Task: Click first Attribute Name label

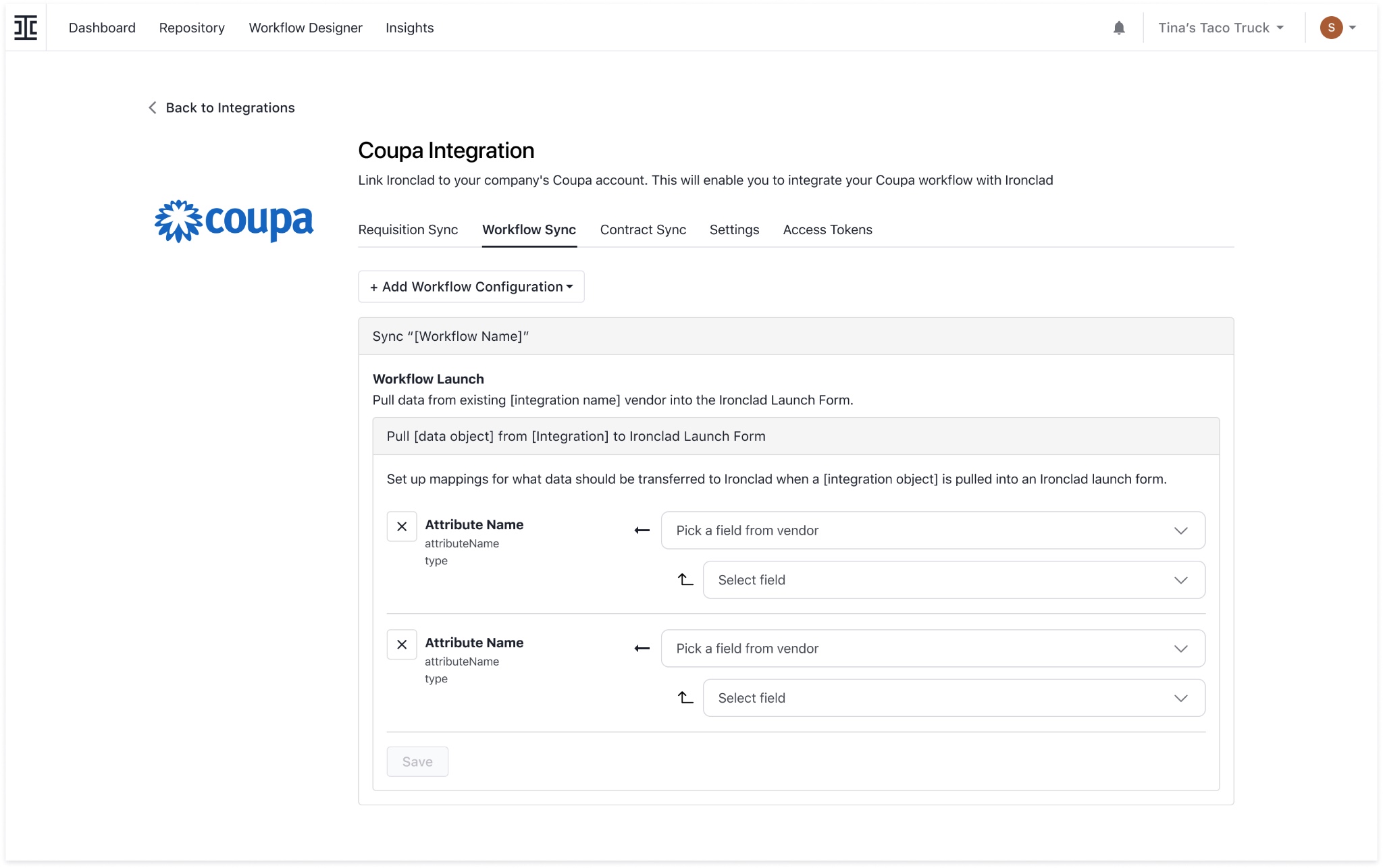Action: 474,524
